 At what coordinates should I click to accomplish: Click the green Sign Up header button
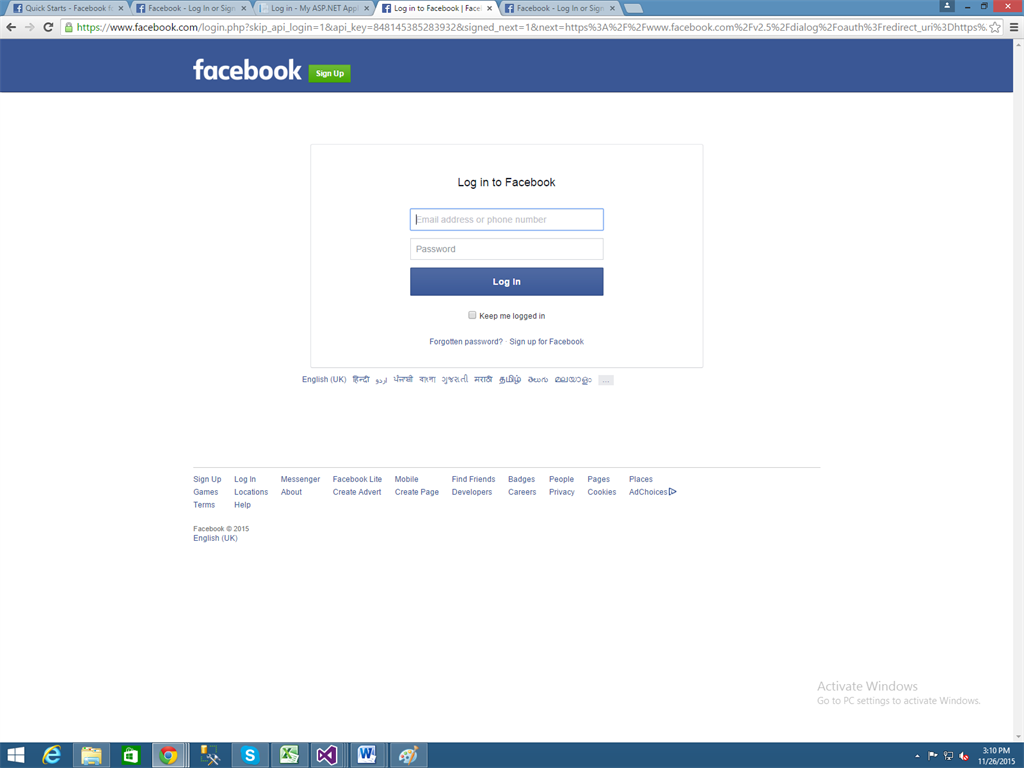tap(330, 73)
